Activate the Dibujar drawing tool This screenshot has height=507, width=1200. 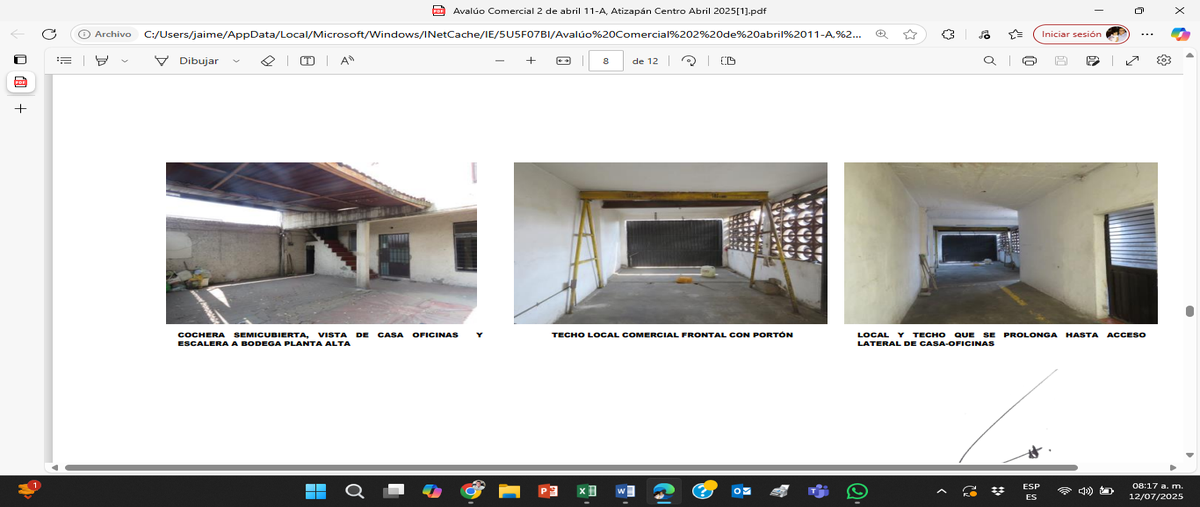point(187,60)
